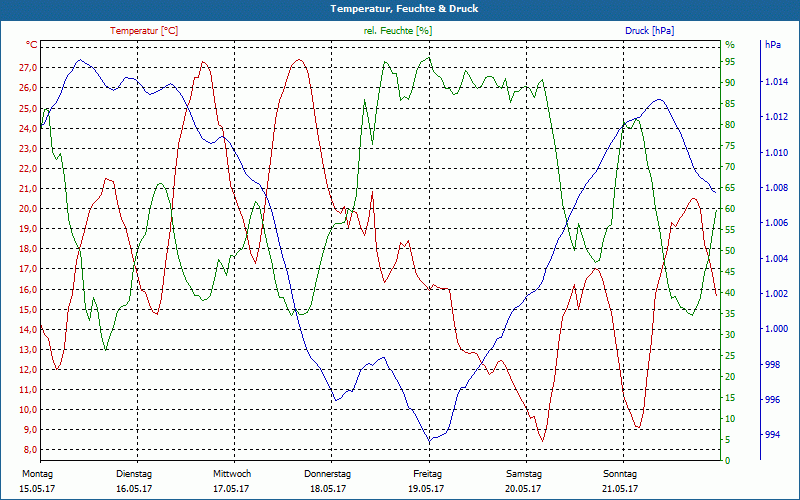Select the green 'rel. Feuchte [%]' legend label
800x500 pixels.
[x=397, y=31]
